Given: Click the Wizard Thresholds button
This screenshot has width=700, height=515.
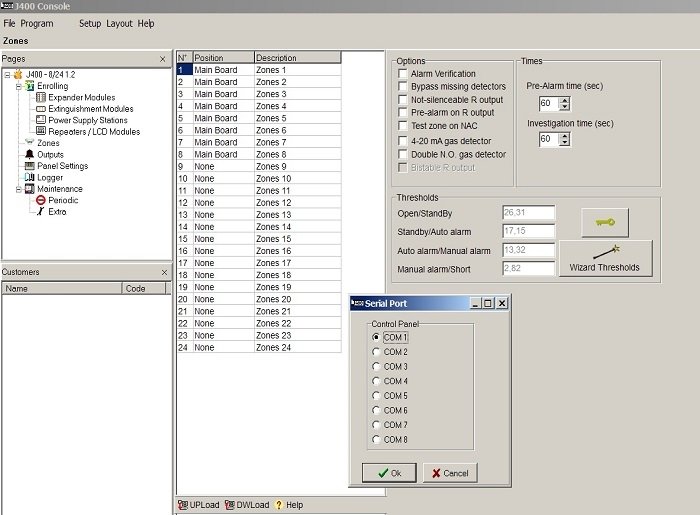Looking at the screenshot, I should click(605, 259).
